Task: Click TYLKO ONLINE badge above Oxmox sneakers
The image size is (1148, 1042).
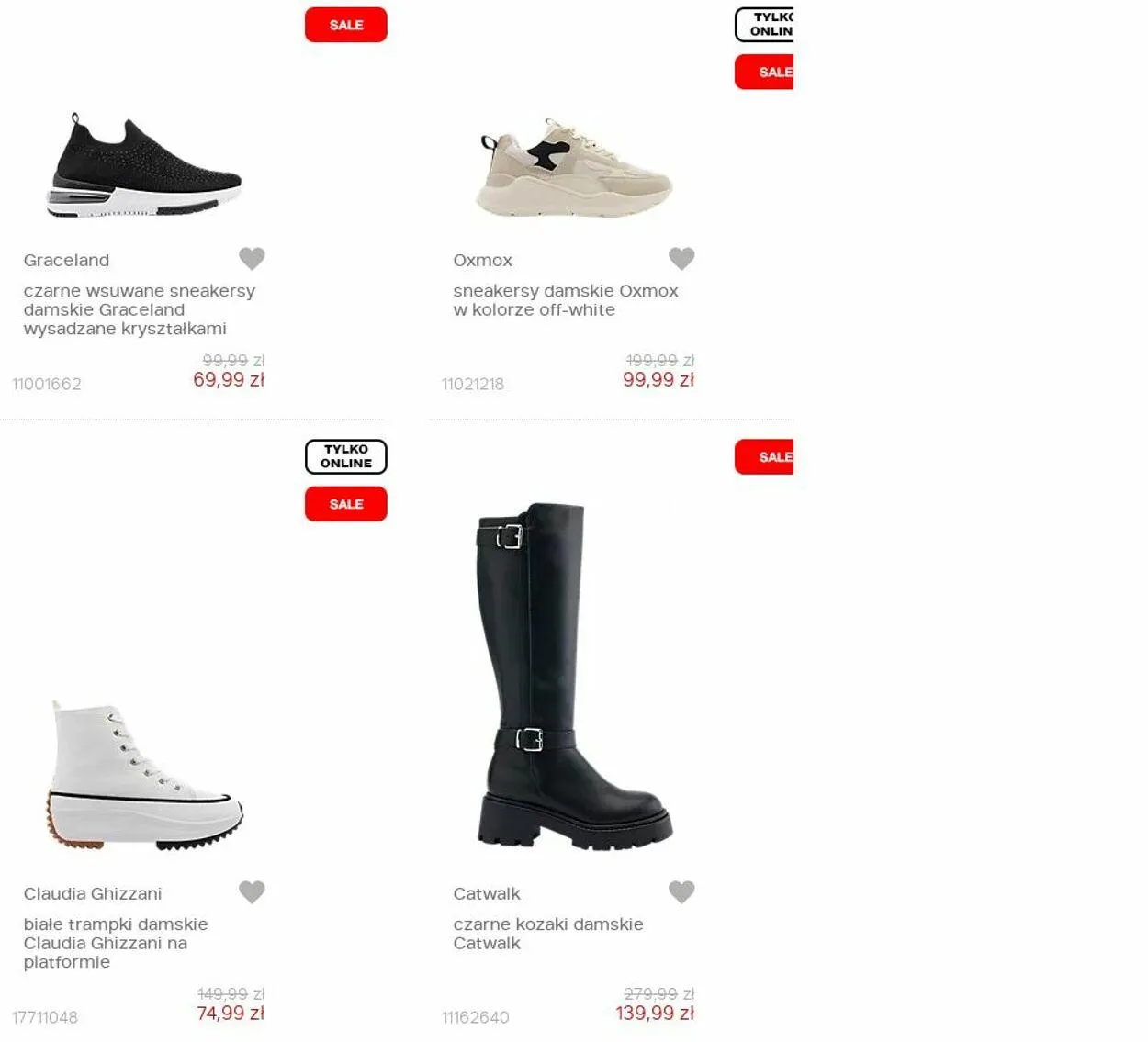Action: (764, 25)
